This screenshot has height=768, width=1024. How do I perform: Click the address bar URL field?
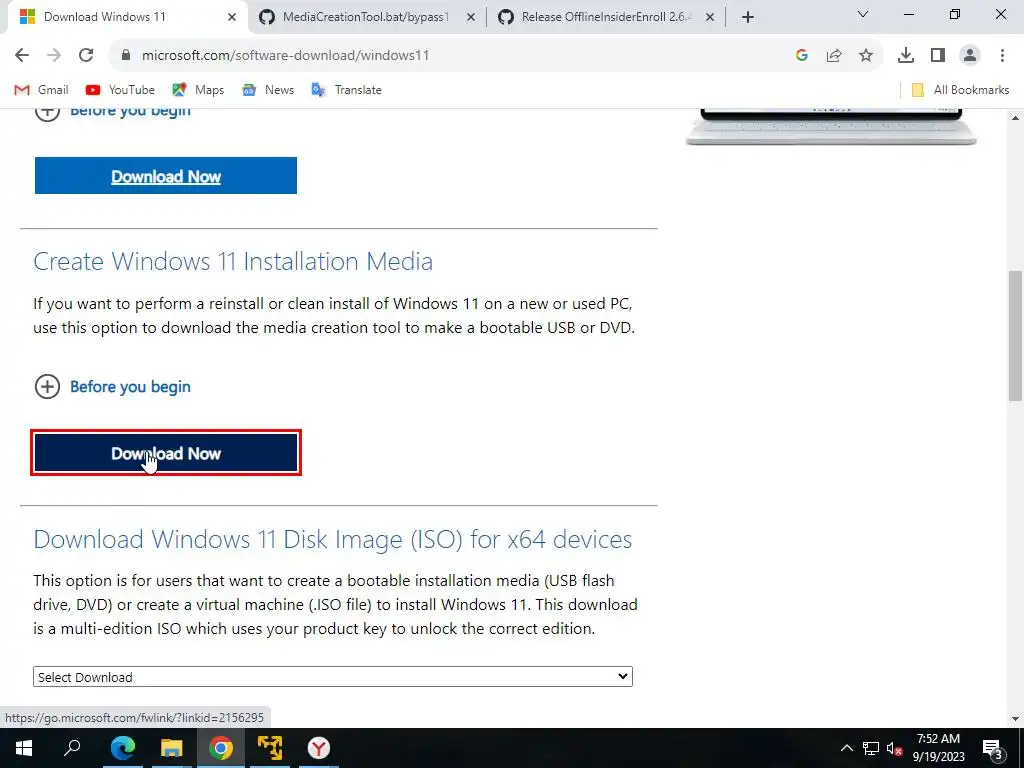tap(451, 56)
